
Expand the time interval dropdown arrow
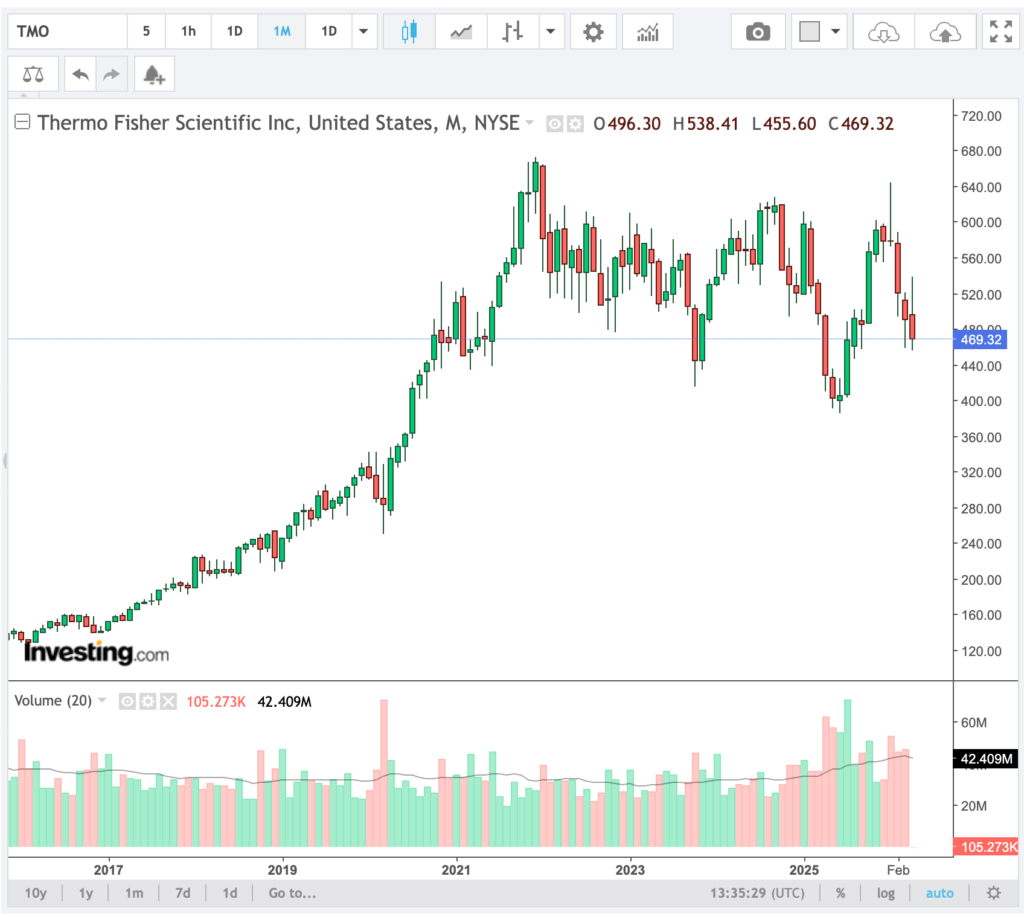(363, 31)
